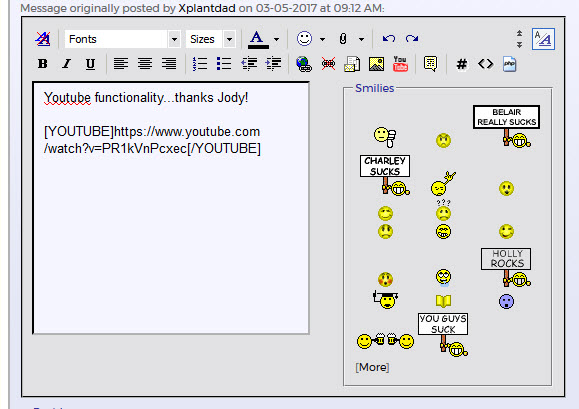Screen dimensions: 579x409
Task: Apply the current text color
Action: (258, 39)
